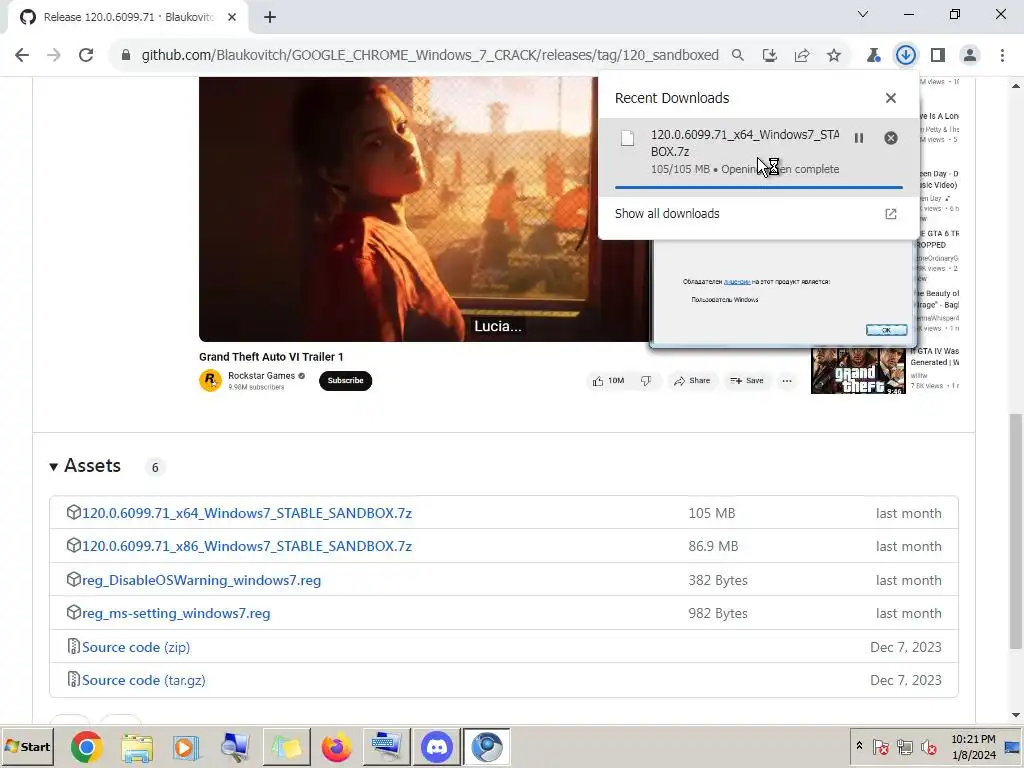Download the x86 Windows7 STABLE_SANDBOX.7z asset
Viewport: 1024px width, 768px height.
pos(247,546)
